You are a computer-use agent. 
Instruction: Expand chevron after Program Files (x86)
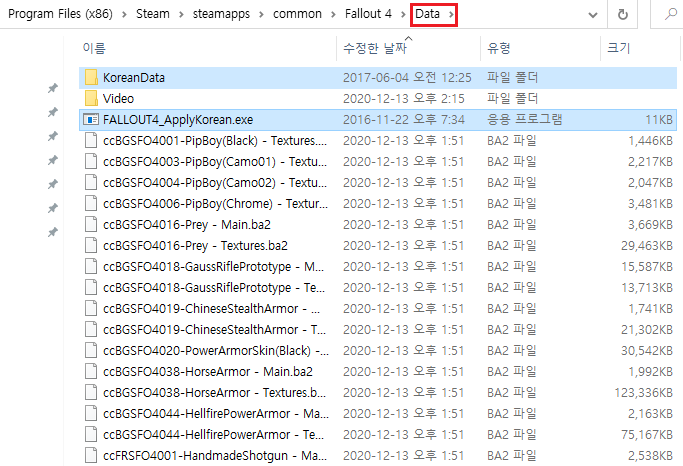click(x=124, y=14)
